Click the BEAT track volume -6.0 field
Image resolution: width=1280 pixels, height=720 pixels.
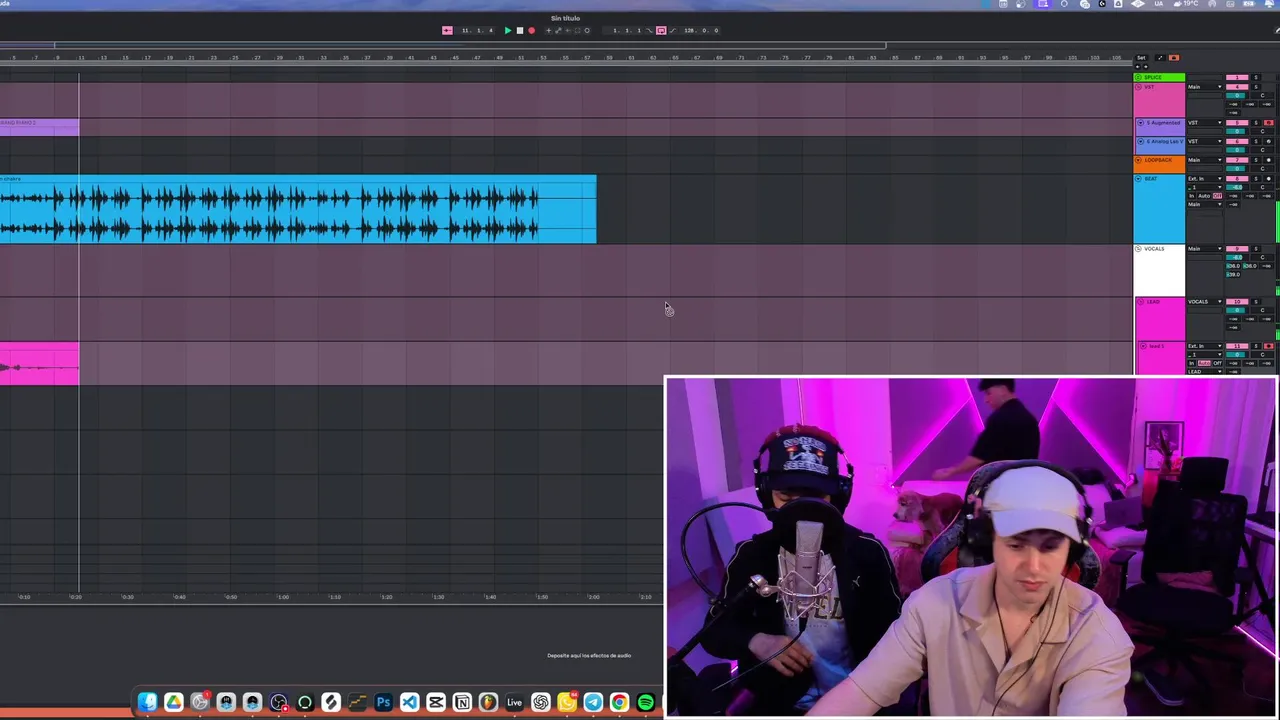click(x=1237, y=187)
